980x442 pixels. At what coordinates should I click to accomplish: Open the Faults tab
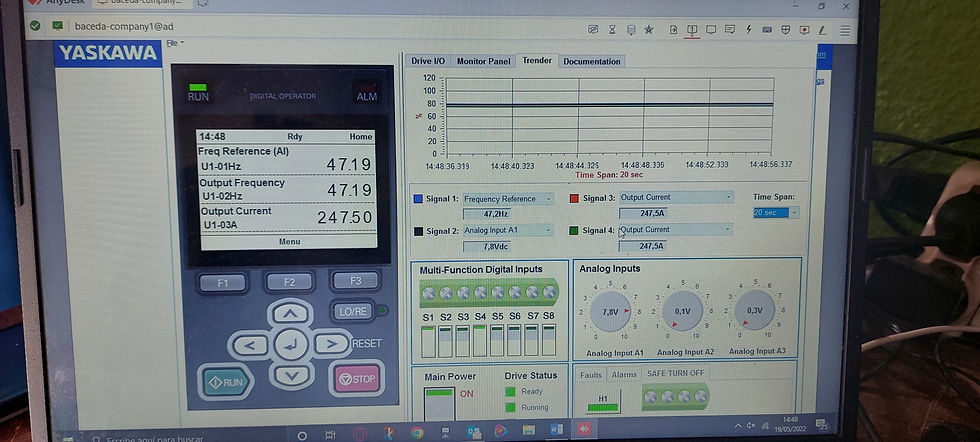[x=591, y=374]
